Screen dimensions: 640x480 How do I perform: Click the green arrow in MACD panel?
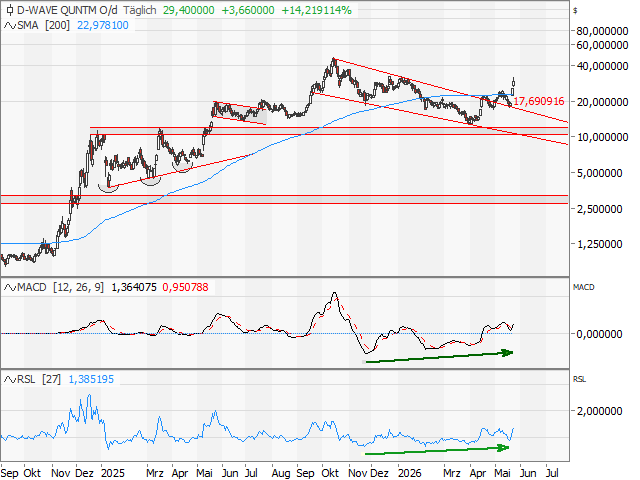click(x=439, y=357)
